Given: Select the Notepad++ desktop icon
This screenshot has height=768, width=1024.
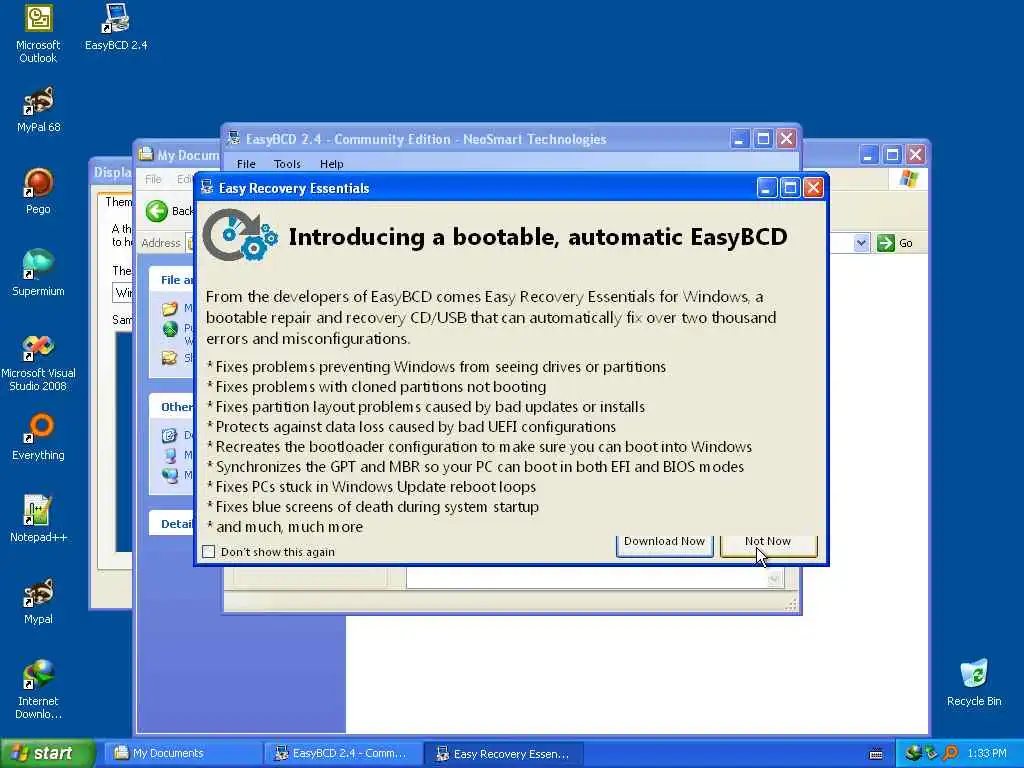Looking at the screenshot, I should click(x=38, y=519).
